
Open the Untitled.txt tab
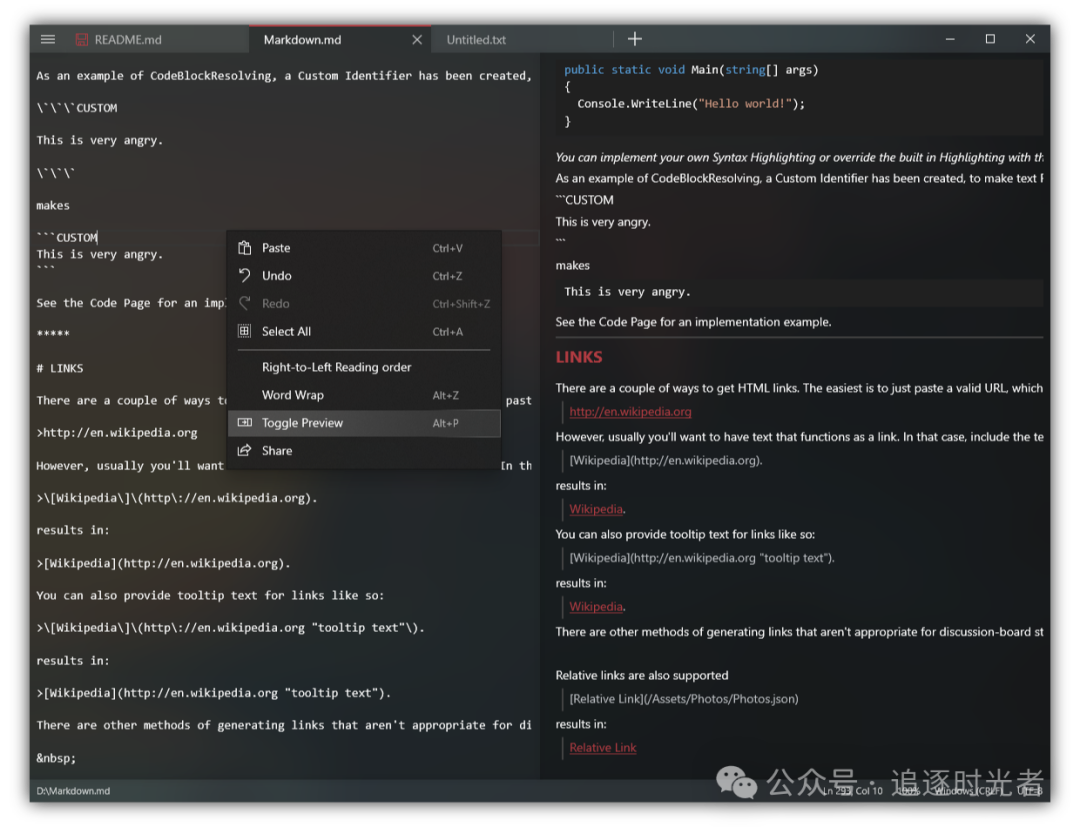coord(476,40)
